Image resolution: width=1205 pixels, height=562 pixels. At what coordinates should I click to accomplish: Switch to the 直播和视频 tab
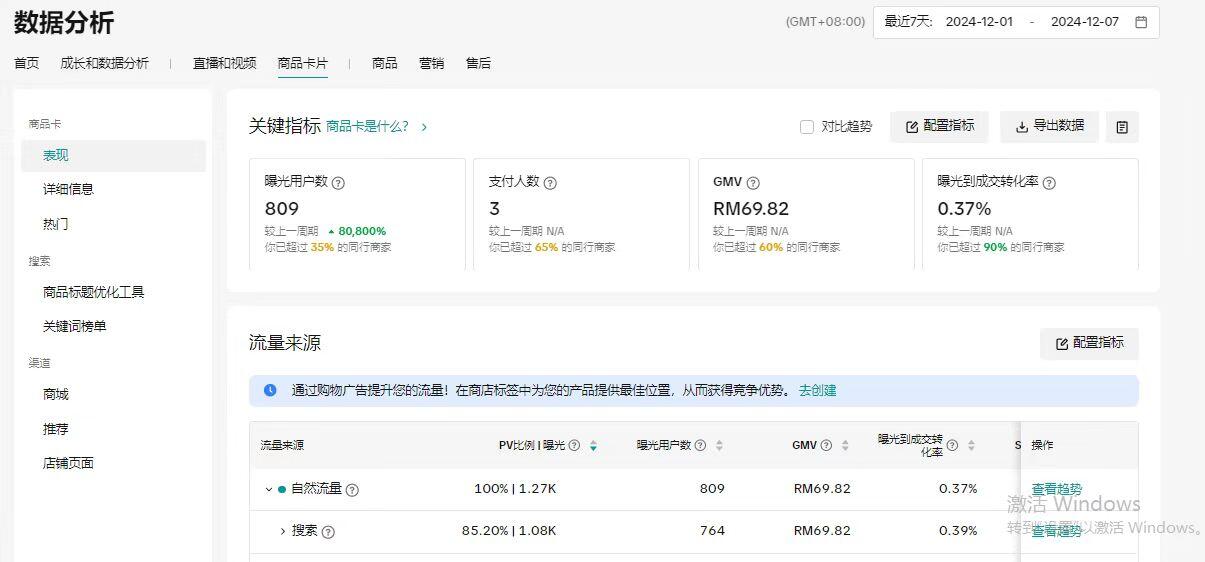point(224,63)
